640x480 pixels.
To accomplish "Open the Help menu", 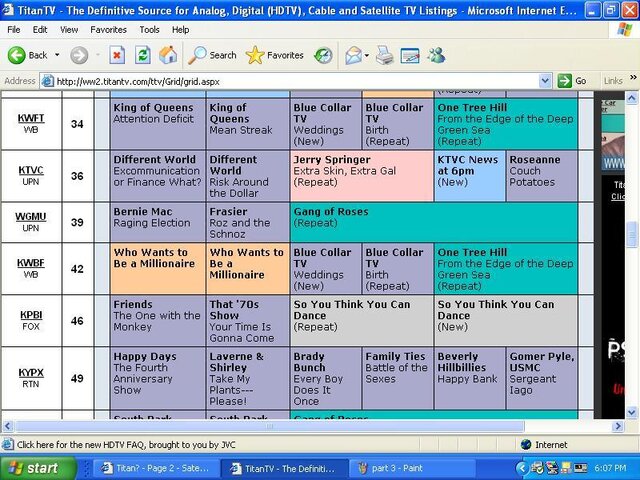I will point(180,30).
